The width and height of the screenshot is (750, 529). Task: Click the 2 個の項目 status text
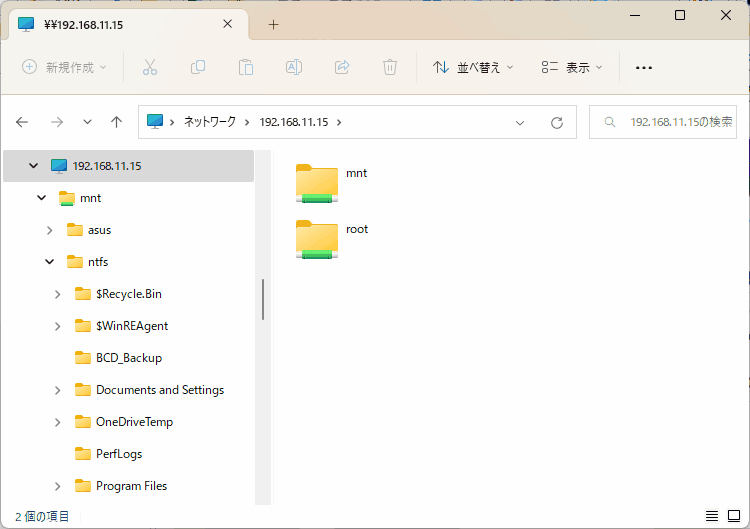pos(42,517)
